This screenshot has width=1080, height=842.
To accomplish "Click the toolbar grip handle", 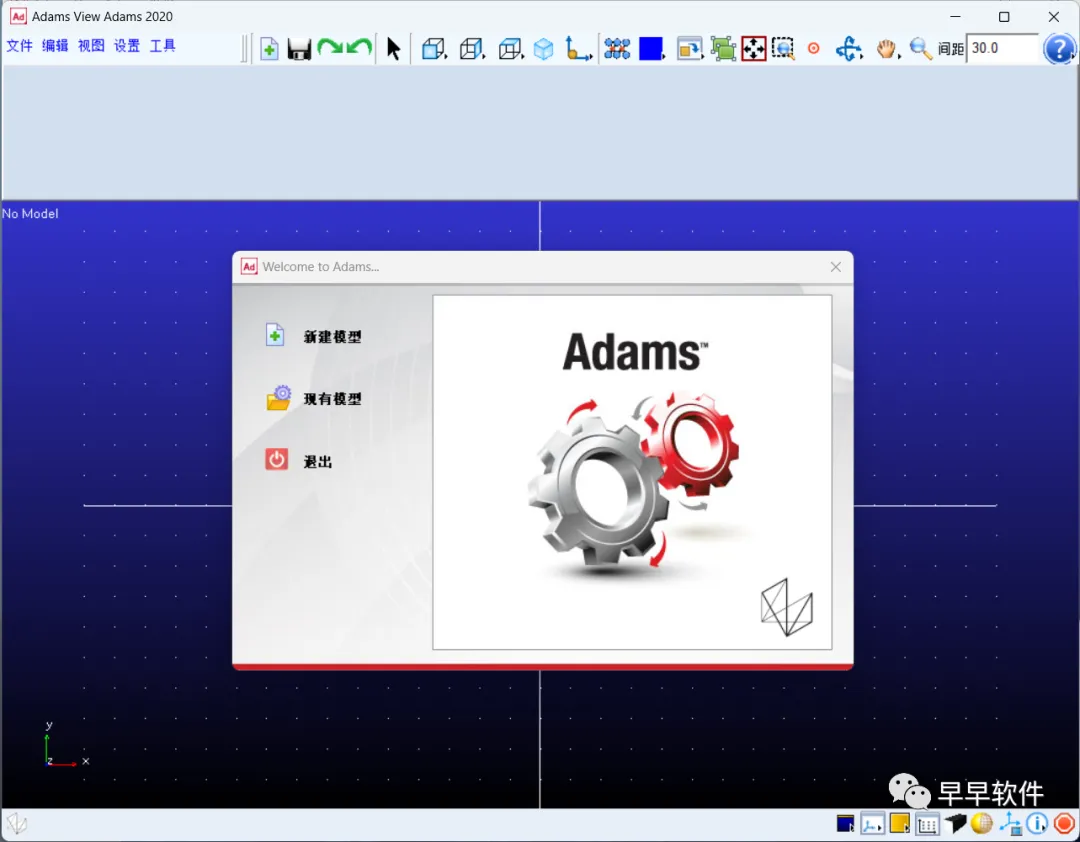I will 244,49.
